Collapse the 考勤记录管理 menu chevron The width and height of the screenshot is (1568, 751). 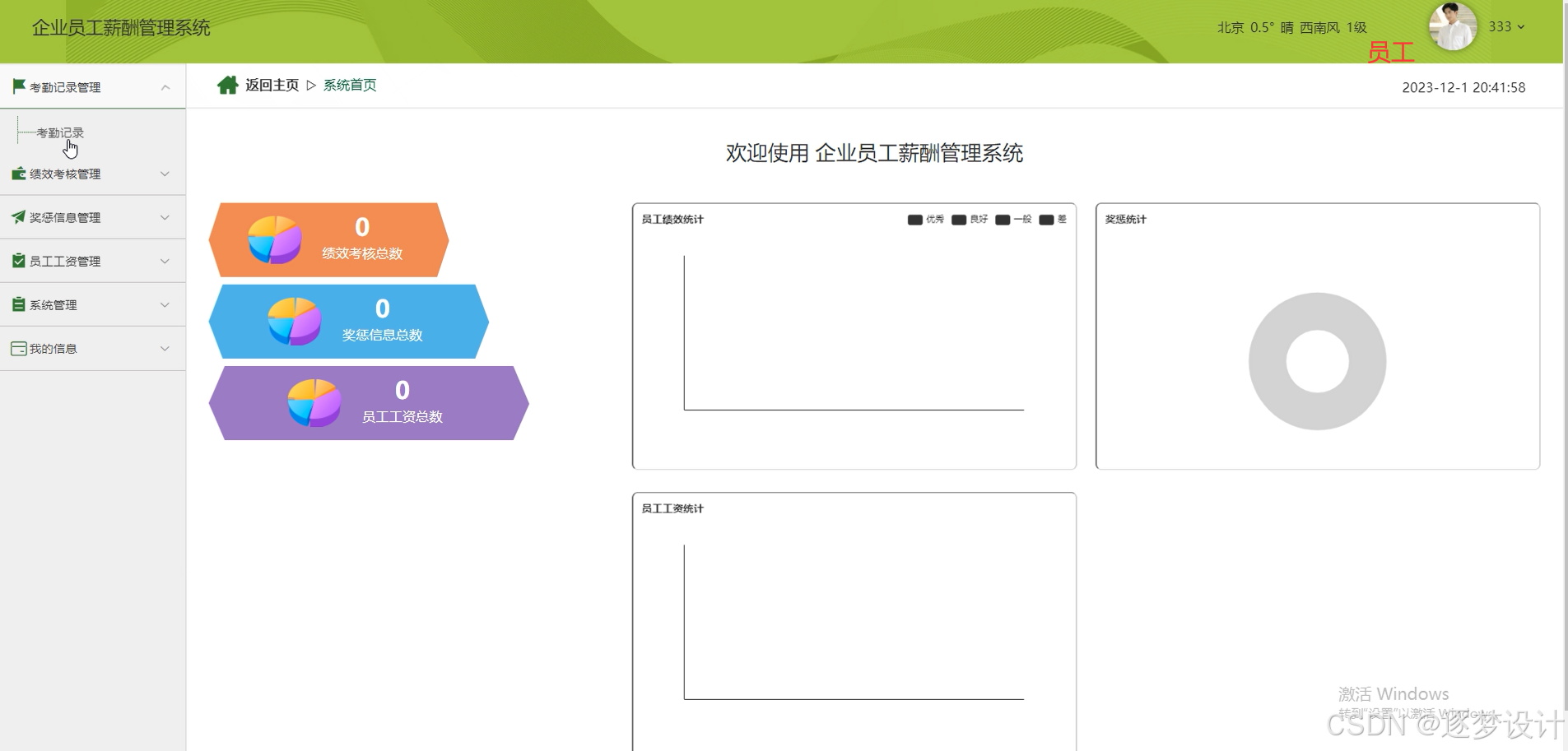(165, 87)
